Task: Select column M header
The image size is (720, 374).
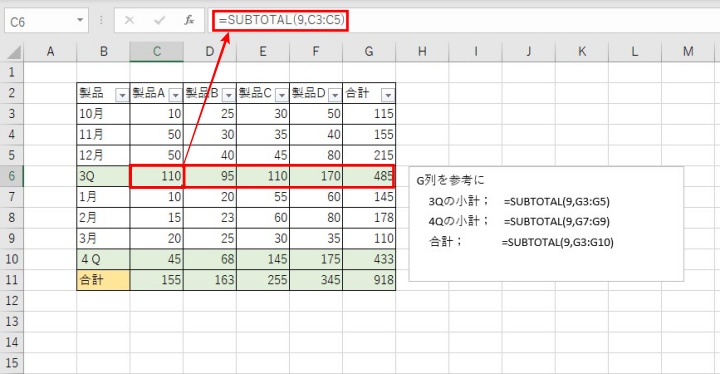Action: (688, 51)
